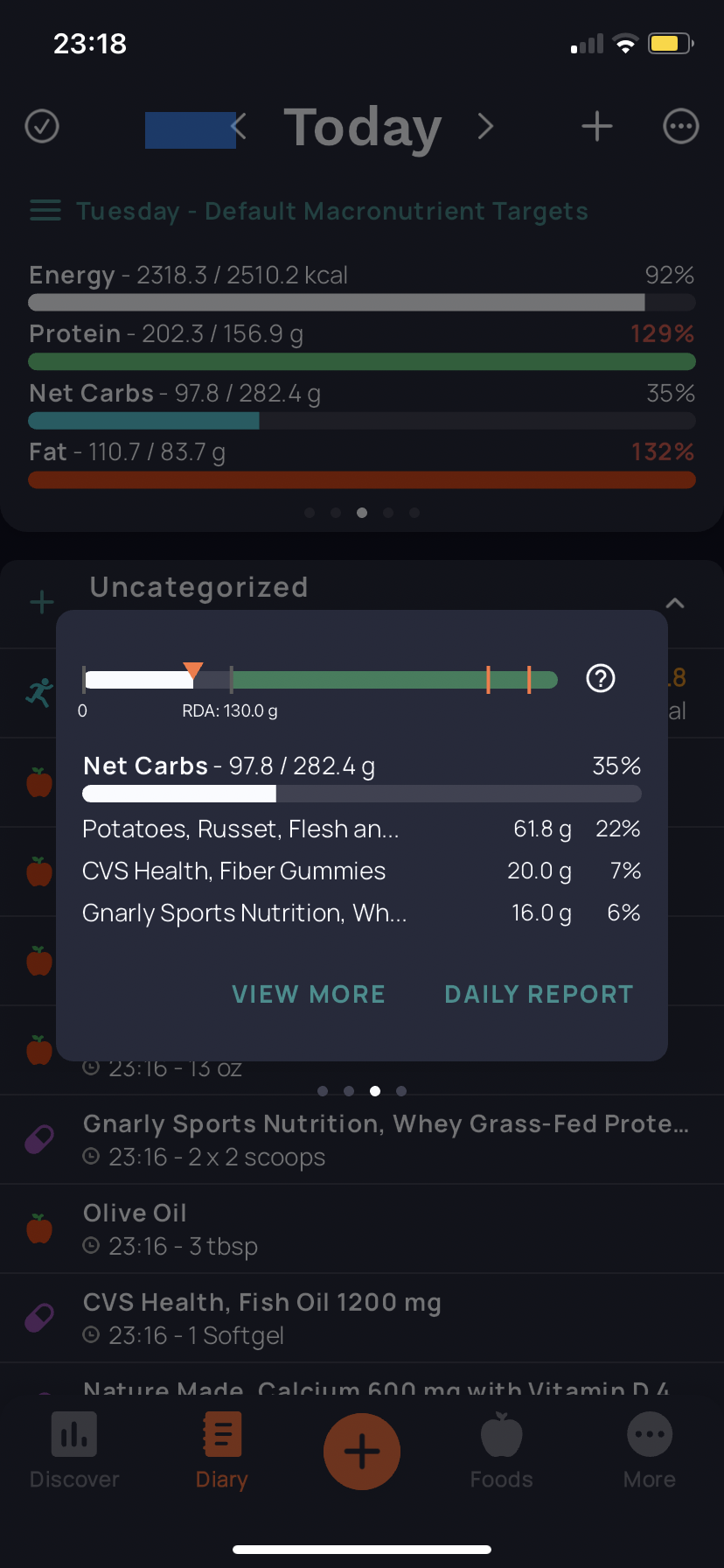Tap the pill icon for Fish Oil entry
724x1568 pixels.
[39, 1318]
